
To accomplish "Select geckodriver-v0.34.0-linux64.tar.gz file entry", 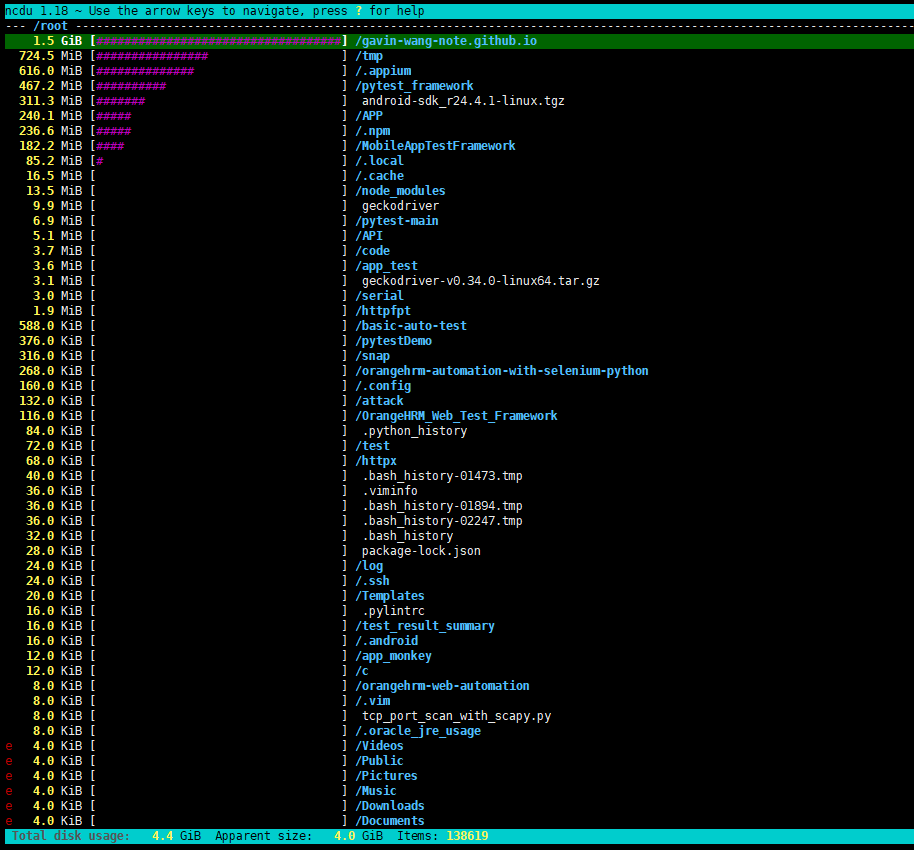I will (480, 281).
